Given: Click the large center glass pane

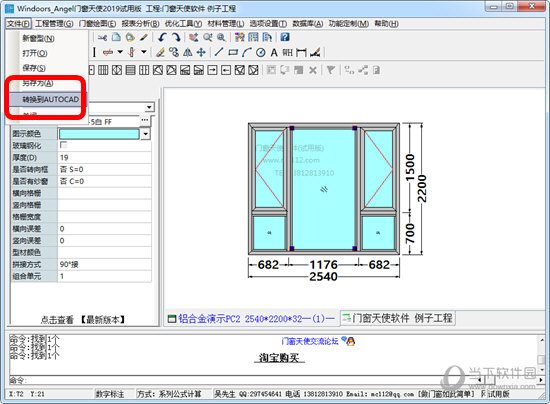Looking at the screenshot, I should tap(323, 189).
